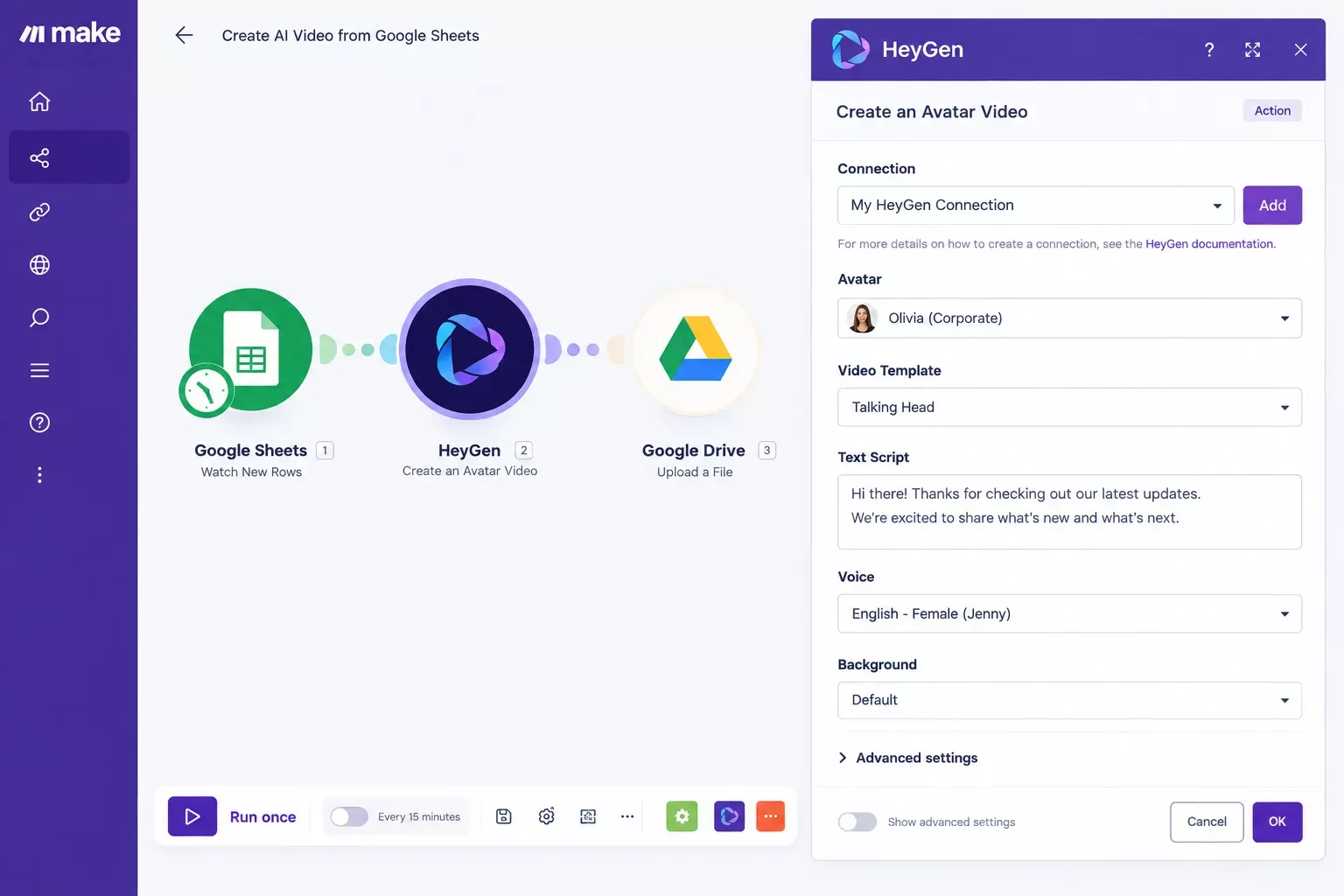1344x896 pixels.
Task: Click Create an Avatar Video label under HeyGen node
Action: [470, 471]
